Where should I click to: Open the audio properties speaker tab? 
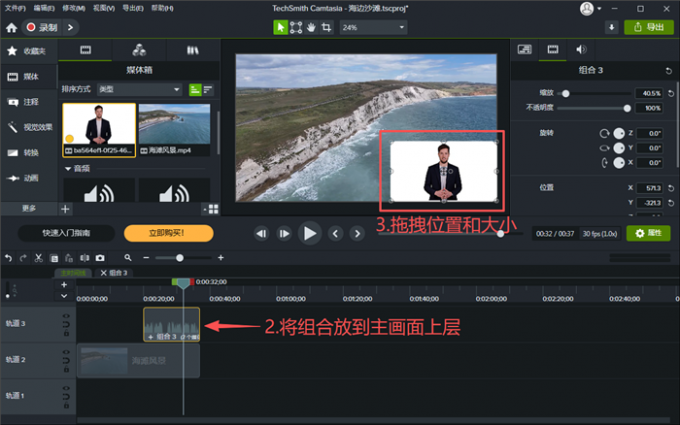click(581, 49)
